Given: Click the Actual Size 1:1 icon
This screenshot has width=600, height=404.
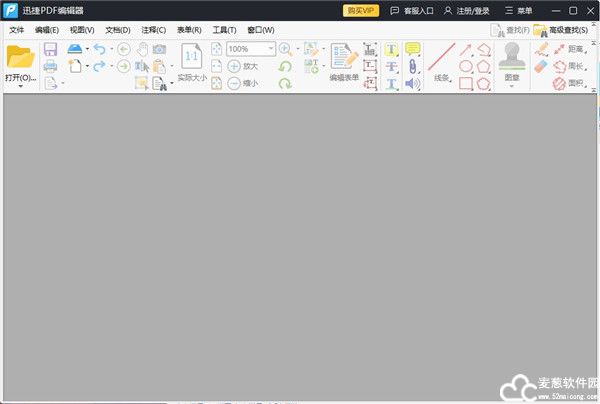Looking at the screenshot, I should (191, 56).
